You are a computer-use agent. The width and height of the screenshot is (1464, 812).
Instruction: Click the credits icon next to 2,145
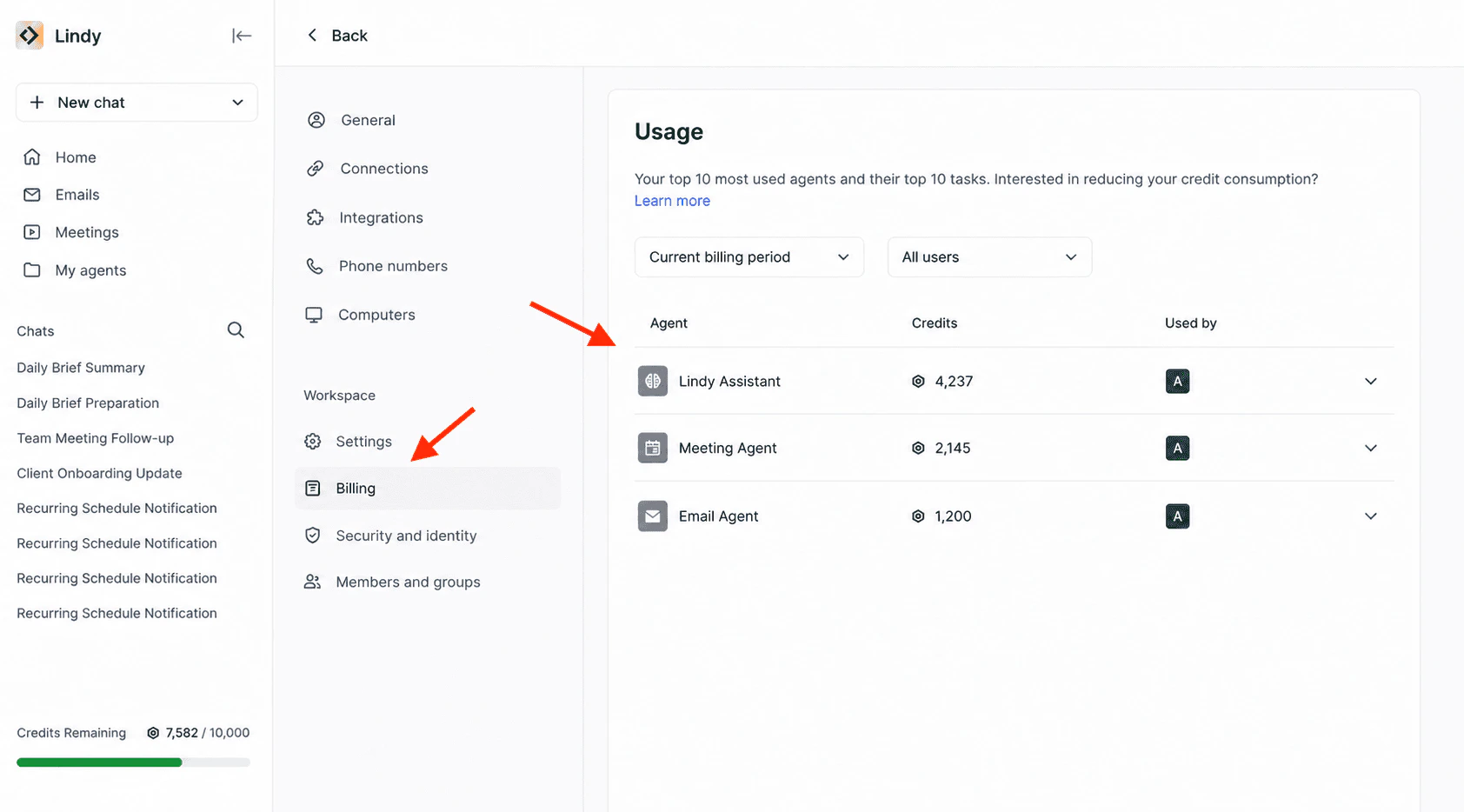click(x=918, y=449)
